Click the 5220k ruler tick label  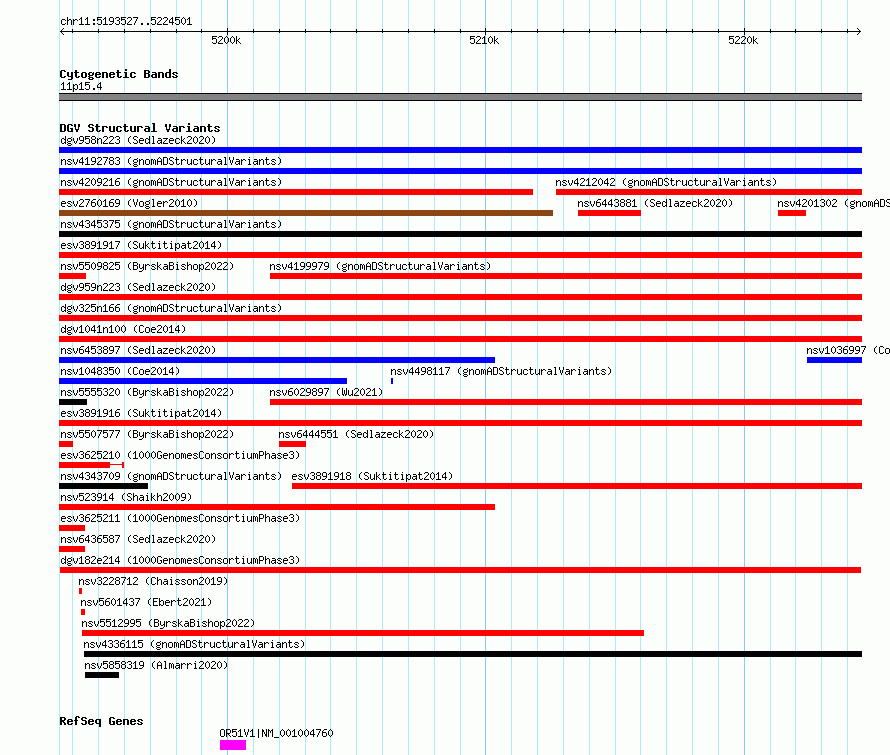(743, 40)
